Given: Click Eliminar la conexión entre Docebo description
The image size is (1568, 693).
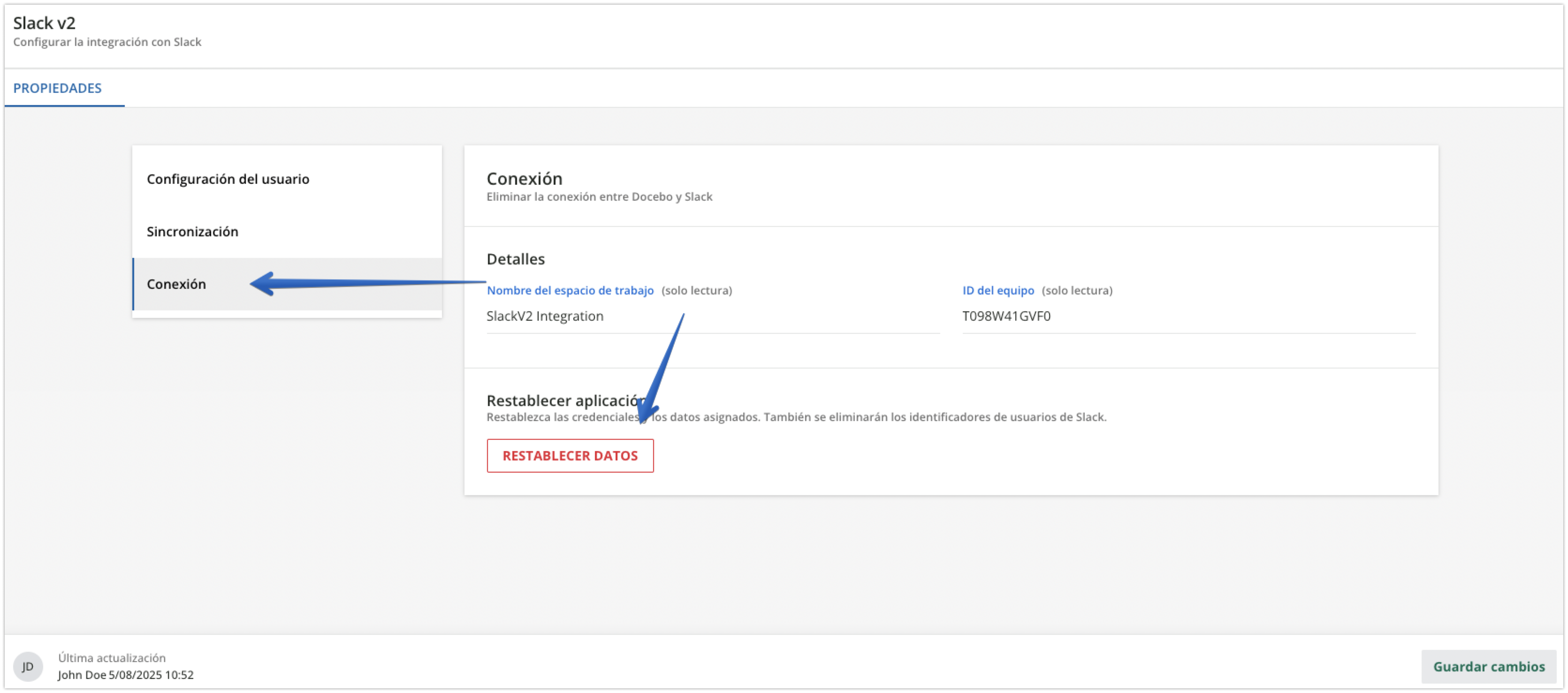Looking at the screenshot, I should click(599, 196).
